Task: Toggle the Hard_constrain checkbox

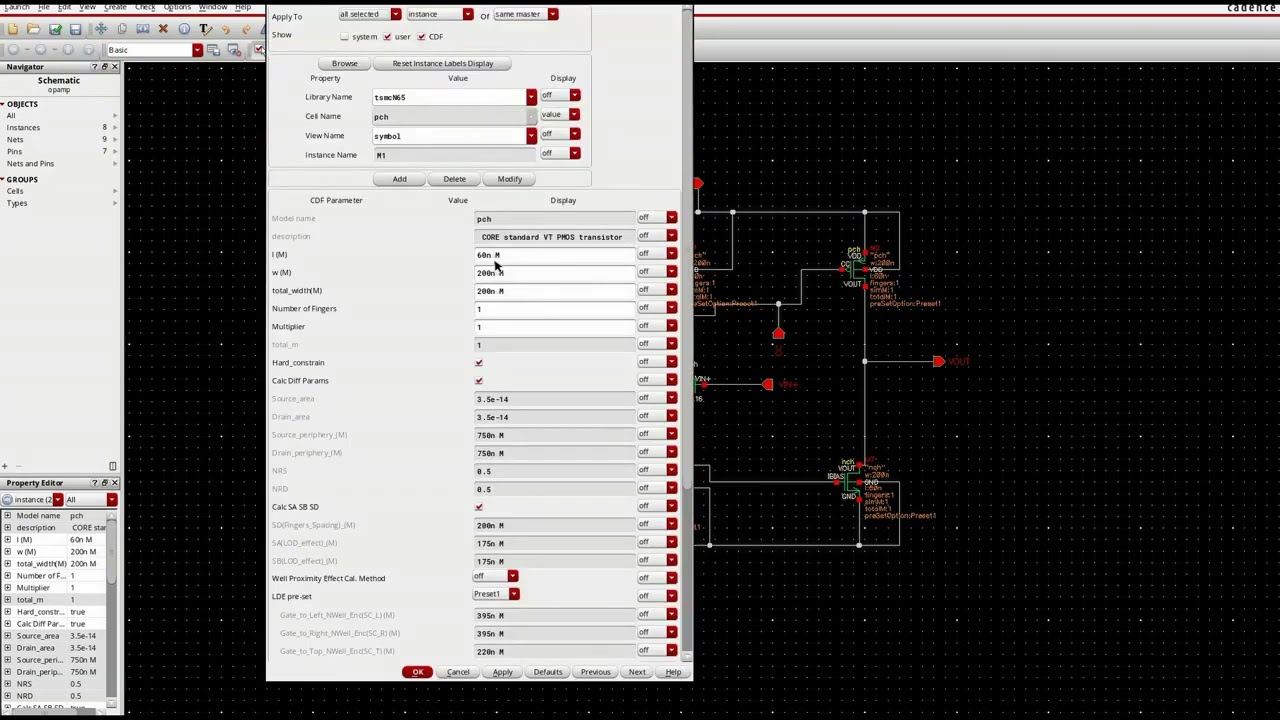Action: click(x=479, y=363)
